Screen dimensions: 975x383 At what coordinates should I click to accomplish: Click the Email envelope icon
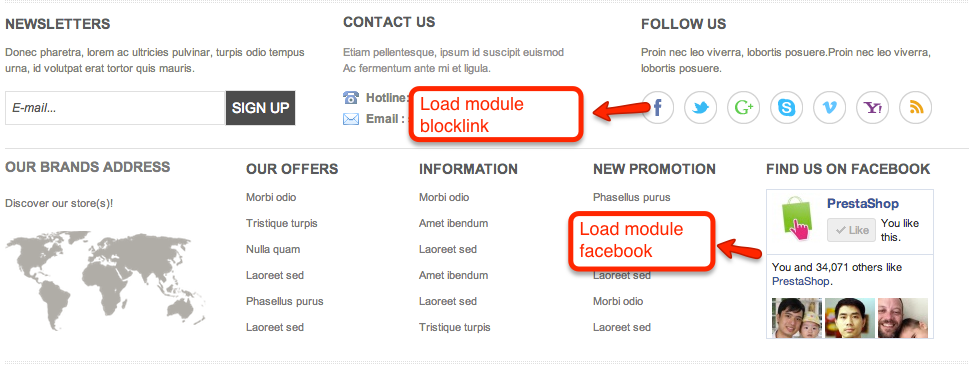[x=351, y=119]
